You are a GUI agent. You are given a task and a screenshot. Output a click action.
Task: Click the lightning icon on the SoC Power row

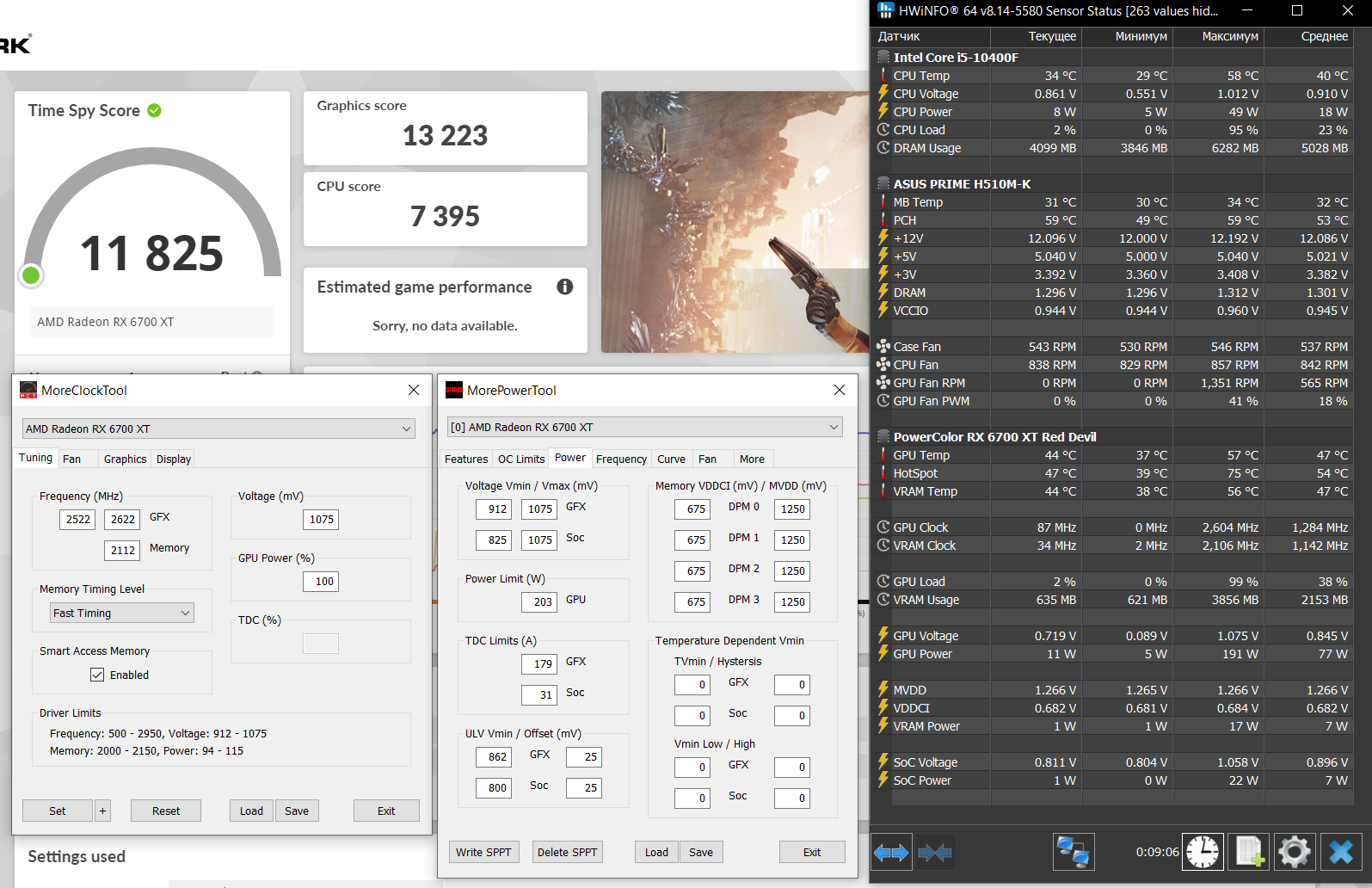pos(883,780)
